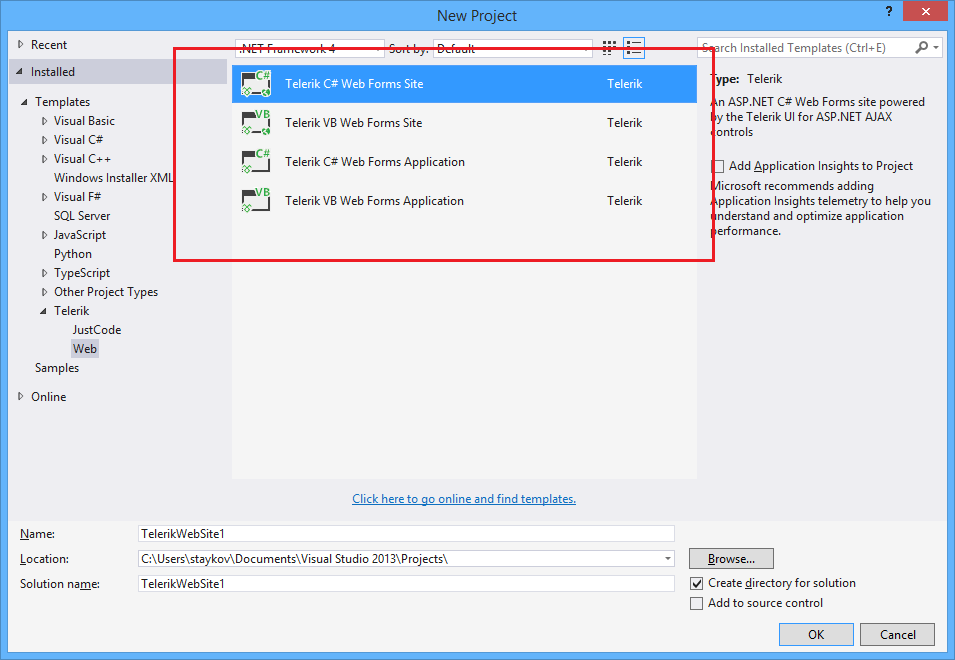Expand the JavaScript node
This screenshot has height=660, width=955.
44,235
